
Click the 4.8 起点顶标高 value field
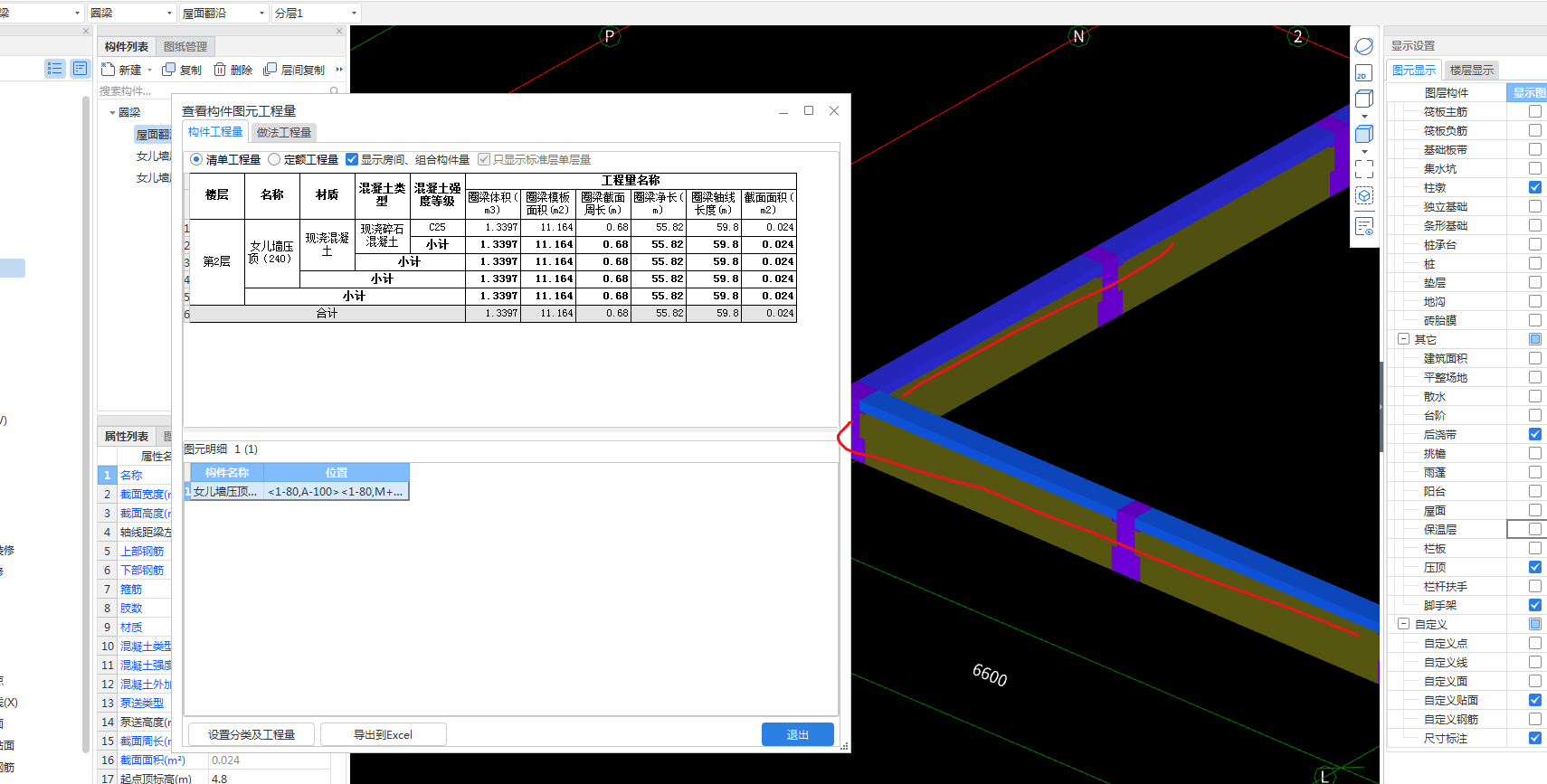click(x=269, y=779)
